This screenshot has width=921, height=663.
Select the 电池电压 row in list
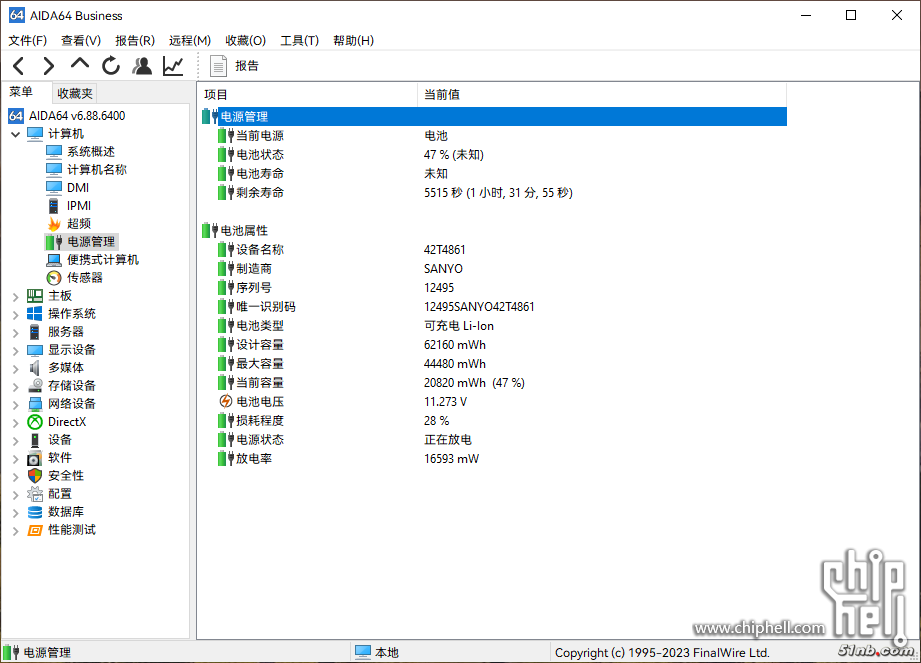pyautogui.click(x=260, y=402)
